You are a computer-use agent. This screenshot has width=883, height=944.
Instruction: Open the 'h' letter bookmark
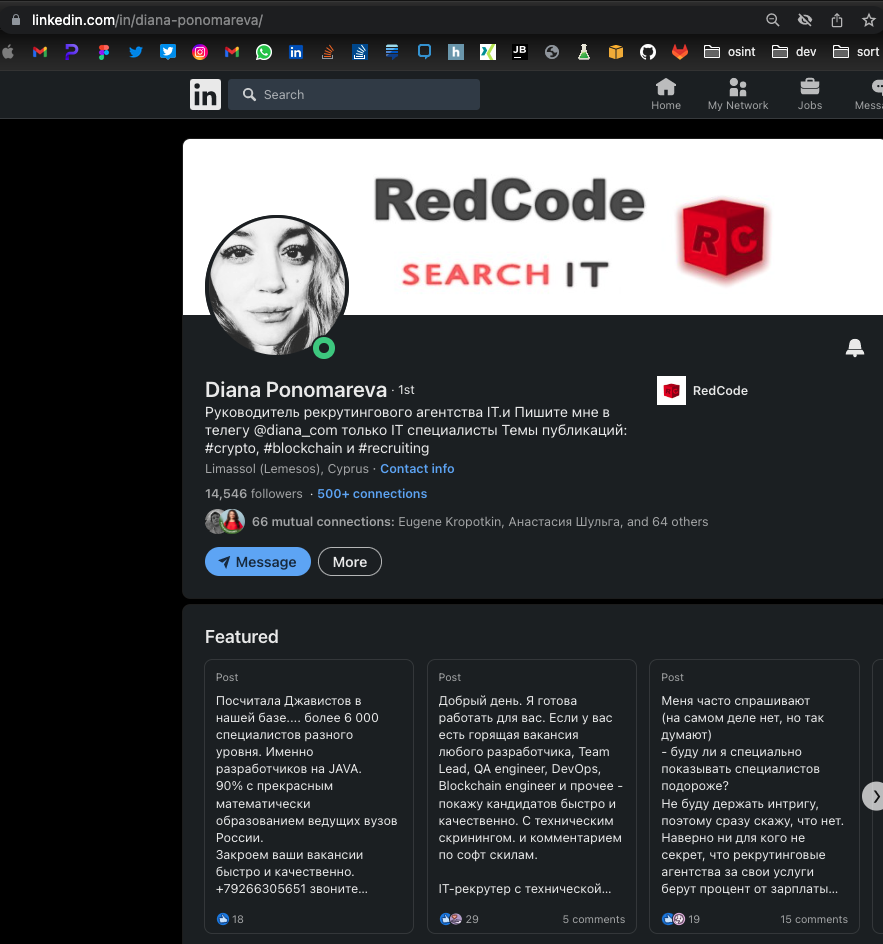pyautogui.click(x=456, y=52)
